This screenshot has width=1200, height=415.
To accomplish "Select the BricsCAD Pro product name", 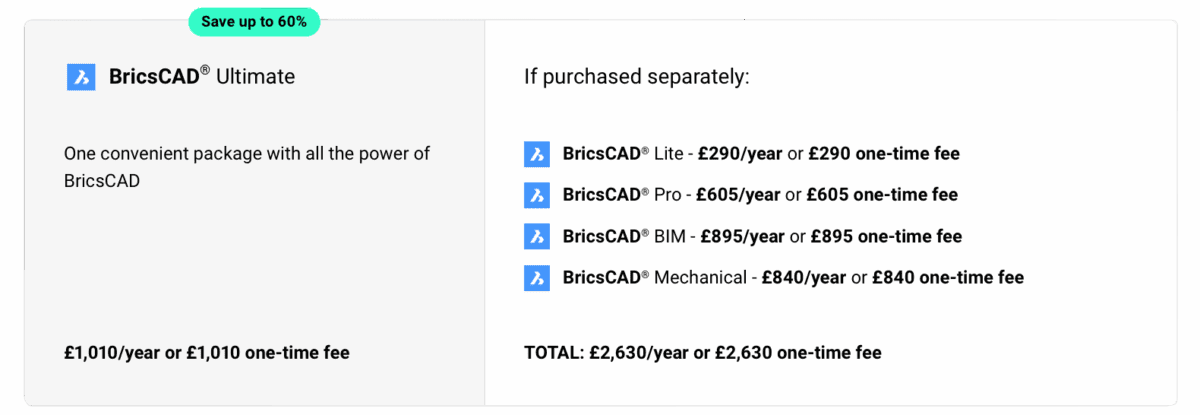I will [x=622, y=195].
